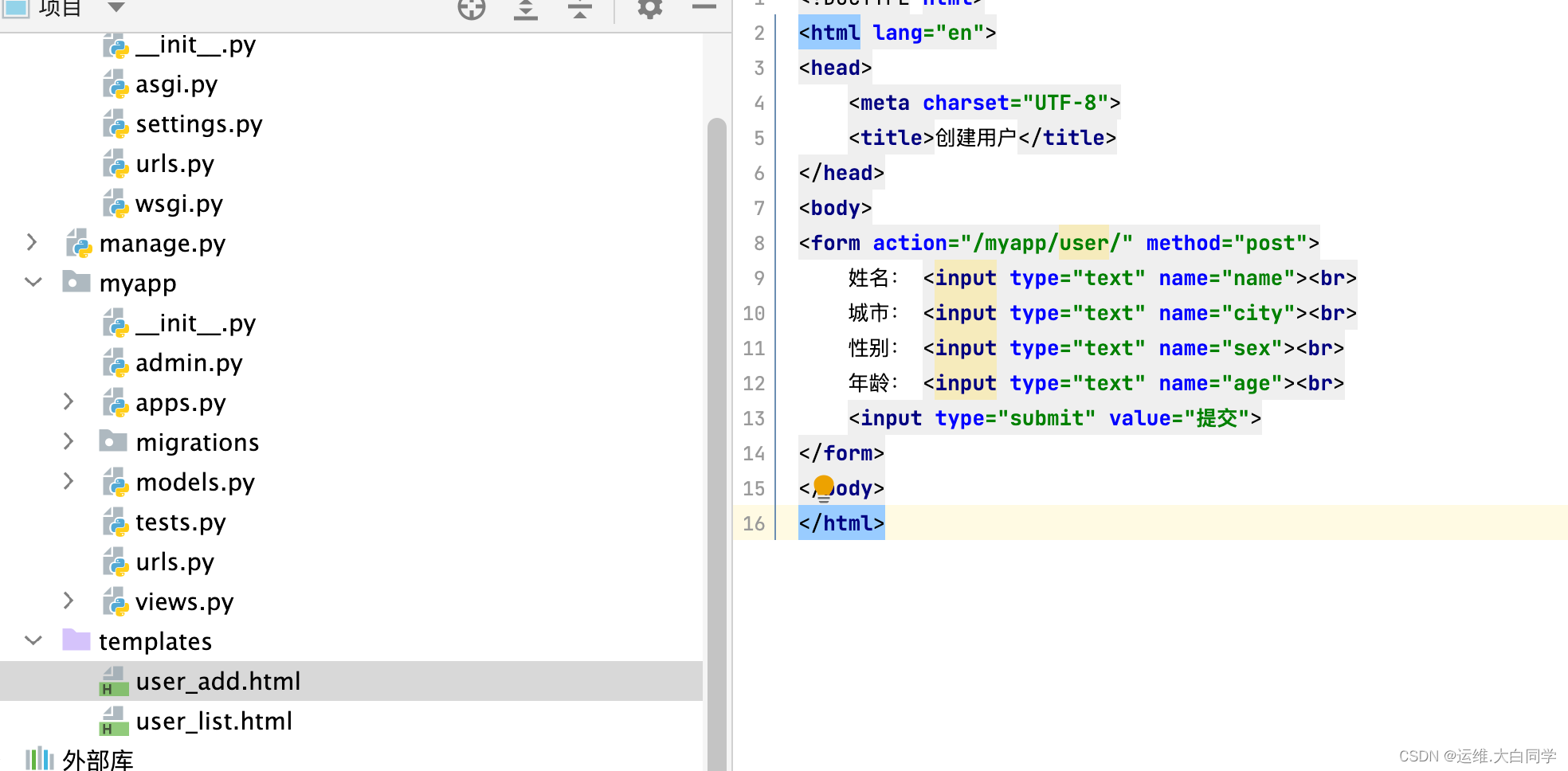
Task: Click the meta charset line
Action: (984, 103)
